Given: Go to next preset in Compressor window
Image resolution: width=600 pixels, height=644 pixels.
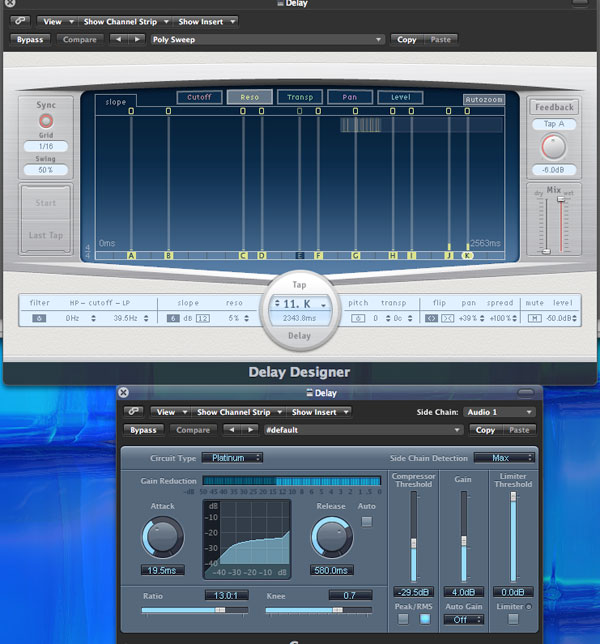Looking at the screenshot, I should tap(250, 430).
